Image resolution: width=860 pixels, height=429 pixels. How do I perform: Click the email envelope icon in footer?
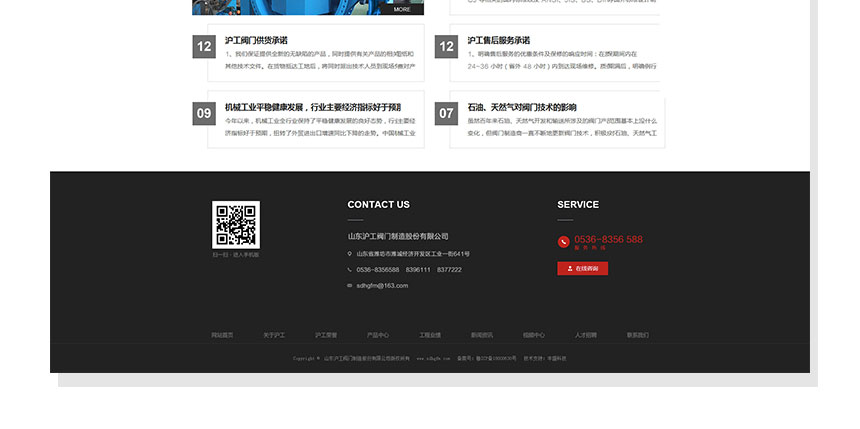pyautogui.click(x=350, y=285)
